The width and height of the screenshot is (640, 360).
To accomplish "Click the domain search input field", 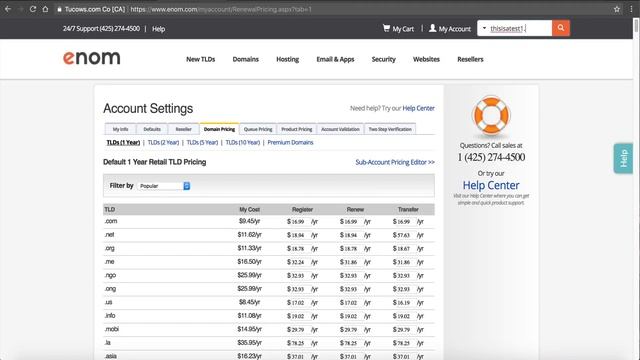I will click(519, 28).
